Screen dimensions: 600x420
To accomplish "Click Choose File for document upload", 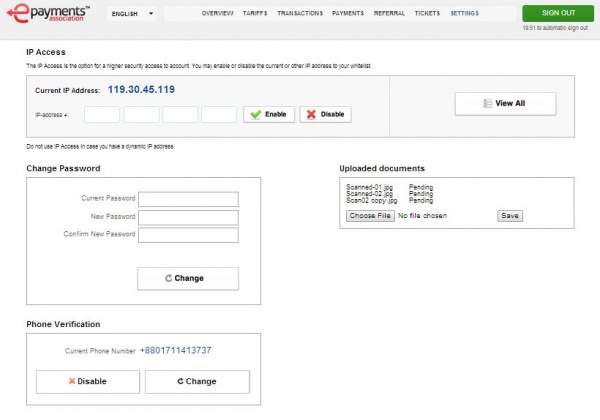I will click(369, 216).
